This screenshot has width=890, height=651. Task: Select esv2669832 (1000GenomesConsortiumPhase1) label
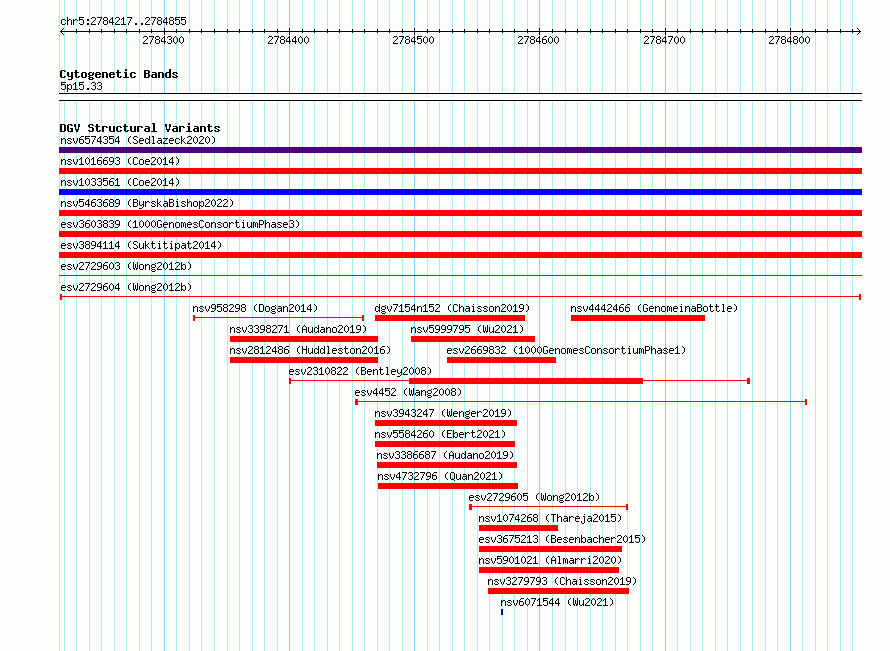pos(566,350)
